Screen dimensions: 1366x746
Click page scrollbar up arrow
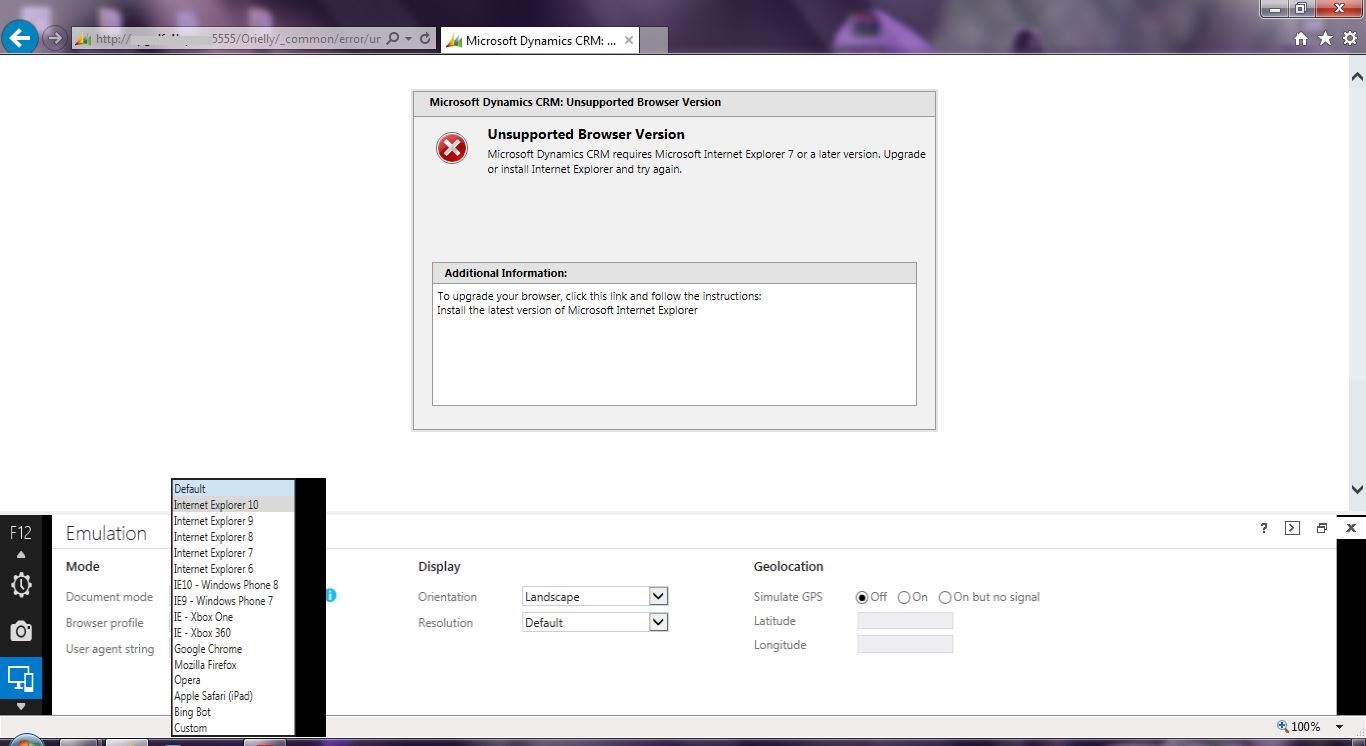point(1357,76)
